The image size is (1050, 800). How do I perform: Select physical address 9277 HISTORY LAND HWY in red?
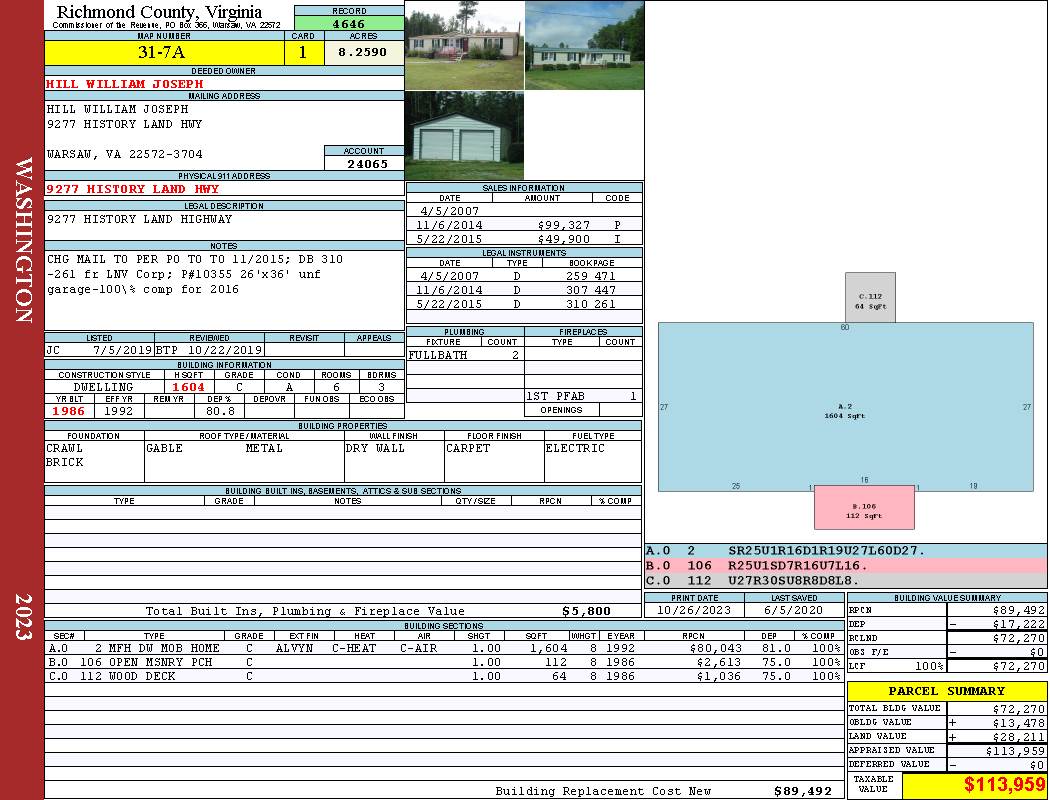(x=133, y=189)
